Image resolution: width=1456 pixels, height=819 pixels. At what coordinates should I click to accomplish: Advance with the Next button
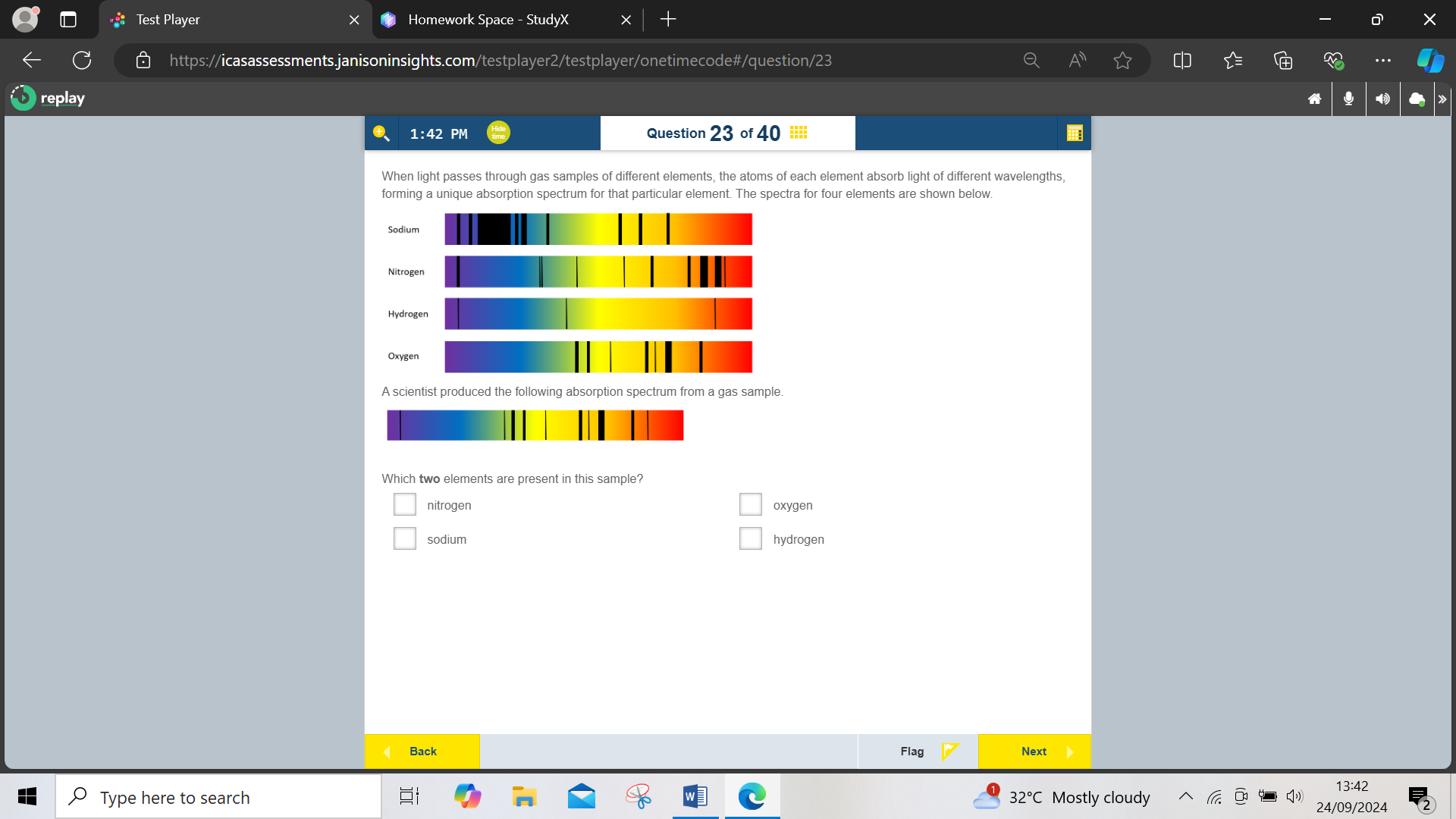point(1034,752)
